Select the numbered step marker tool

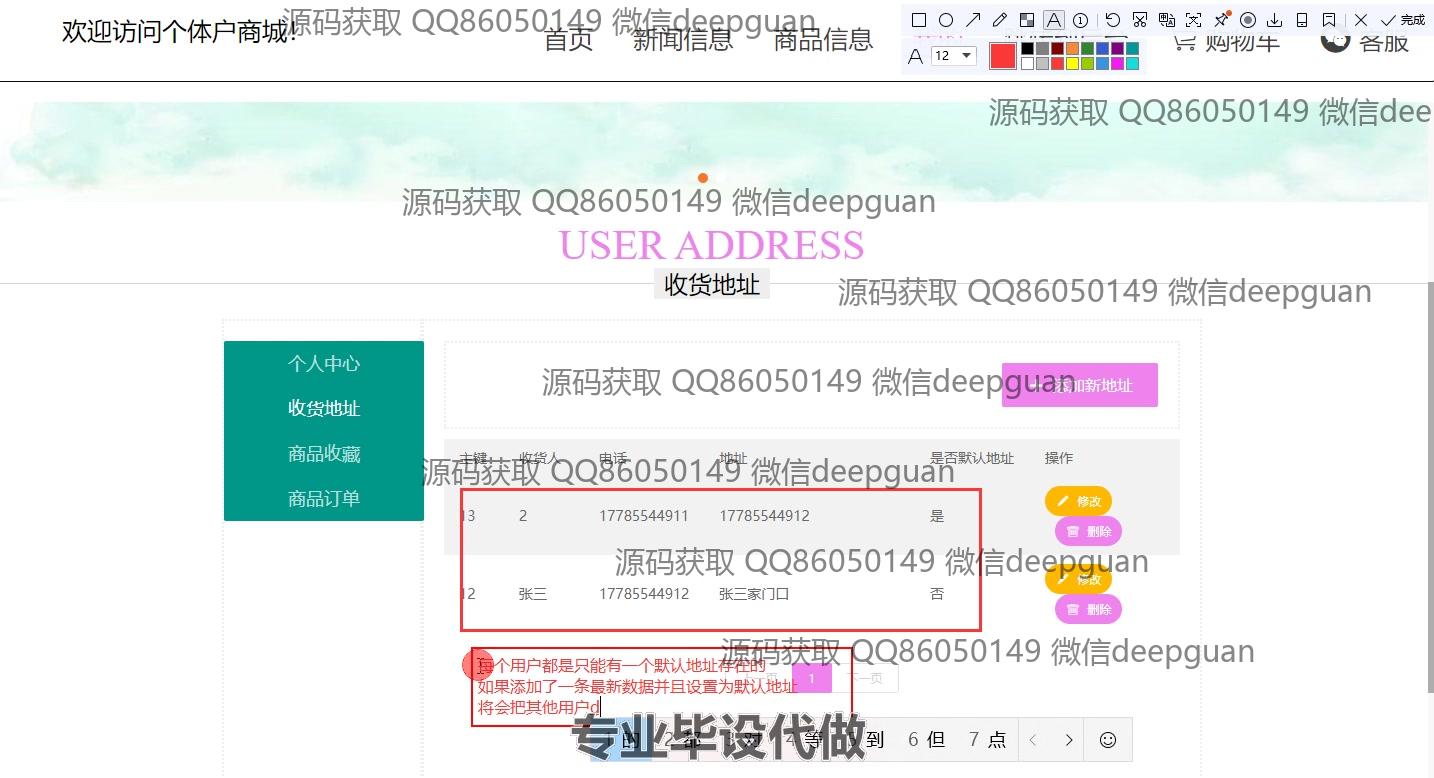[x=1081, y=20]
